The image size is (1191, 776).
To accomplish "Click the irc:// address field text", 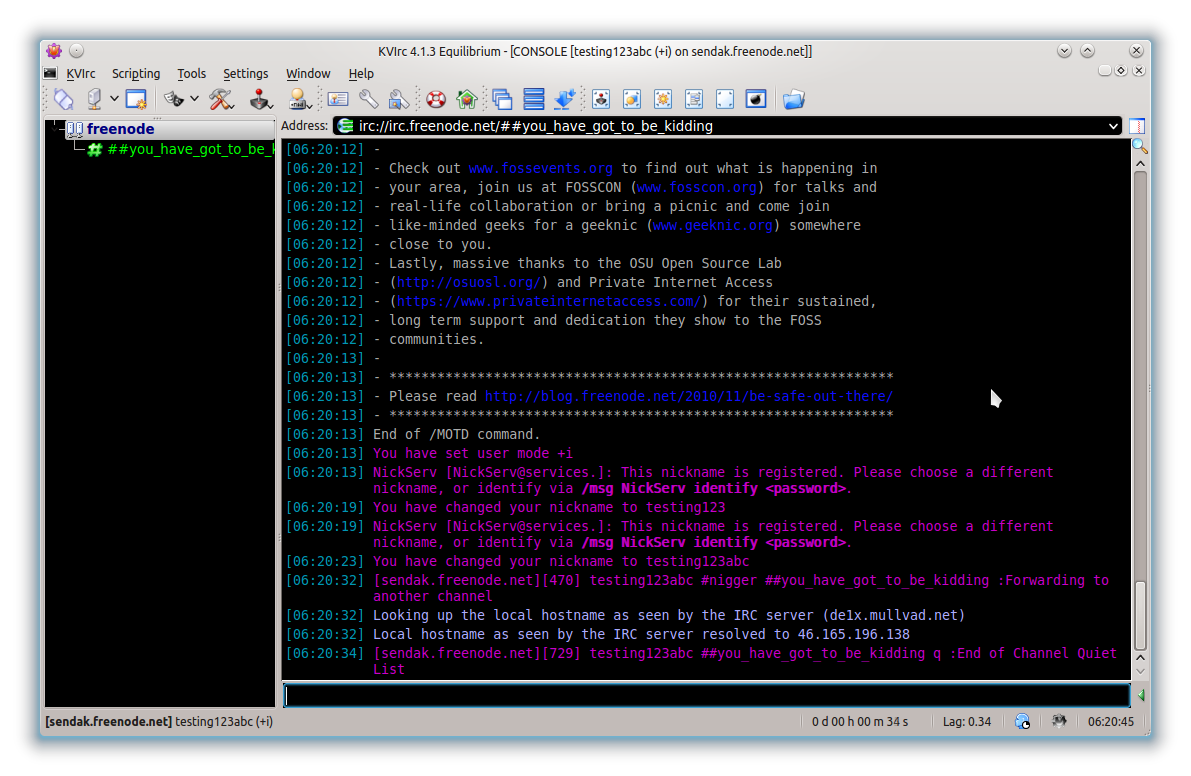I will tap(535, 126).
